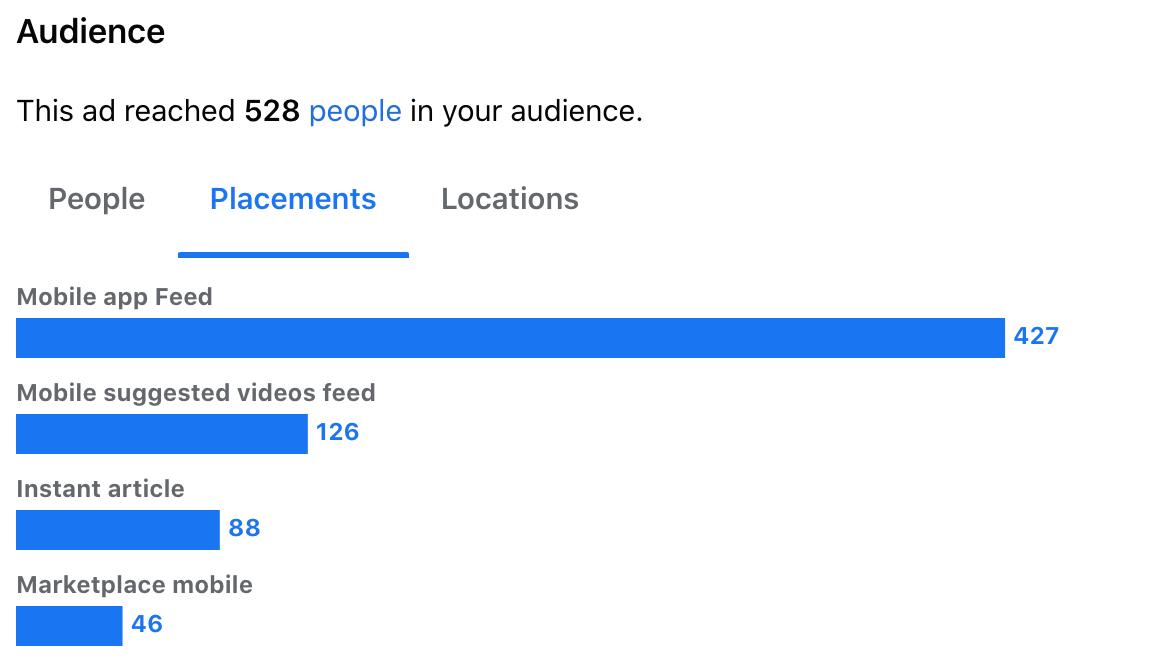Click the 'Instant article' label
This screenshot has height=662, width=1150.
[x=100, y=489]
